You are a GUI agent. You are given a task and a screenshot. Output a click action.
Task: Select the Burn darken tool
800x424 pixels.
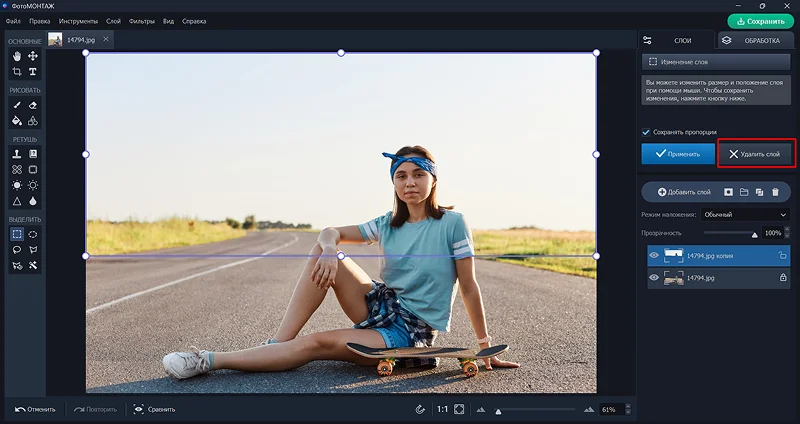tap(33, 185)
